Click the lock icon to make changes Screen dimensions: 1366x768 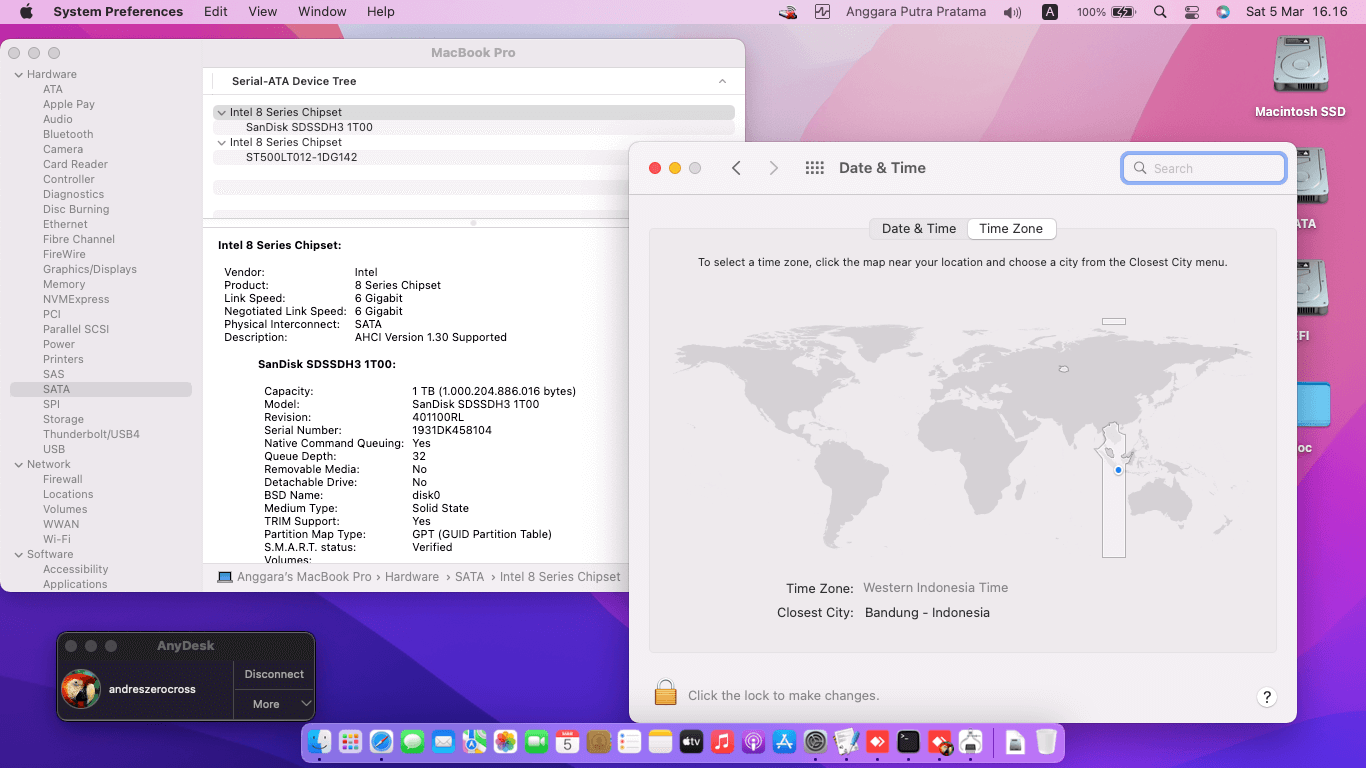click(x=666, y=693)
